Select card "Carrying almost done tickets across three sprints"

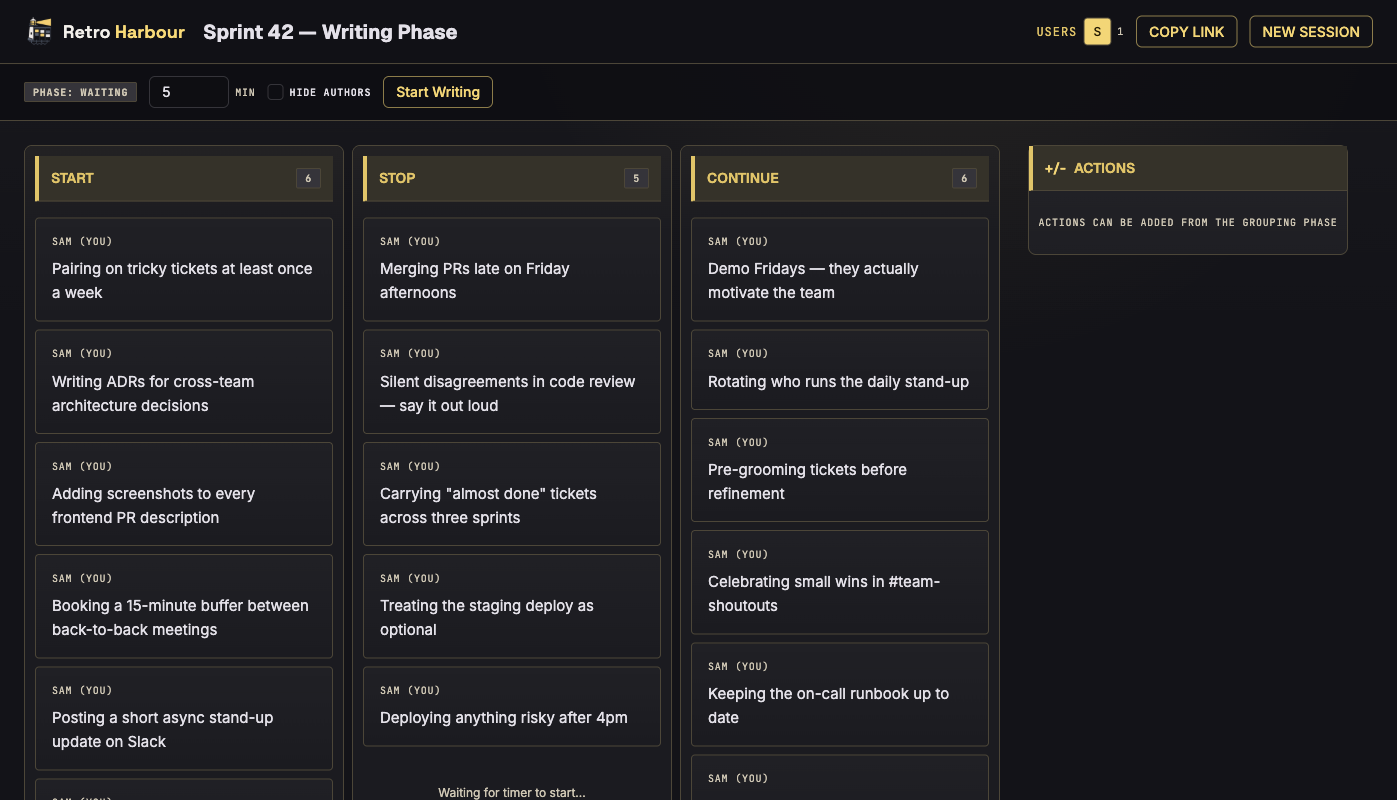(512, 494)
